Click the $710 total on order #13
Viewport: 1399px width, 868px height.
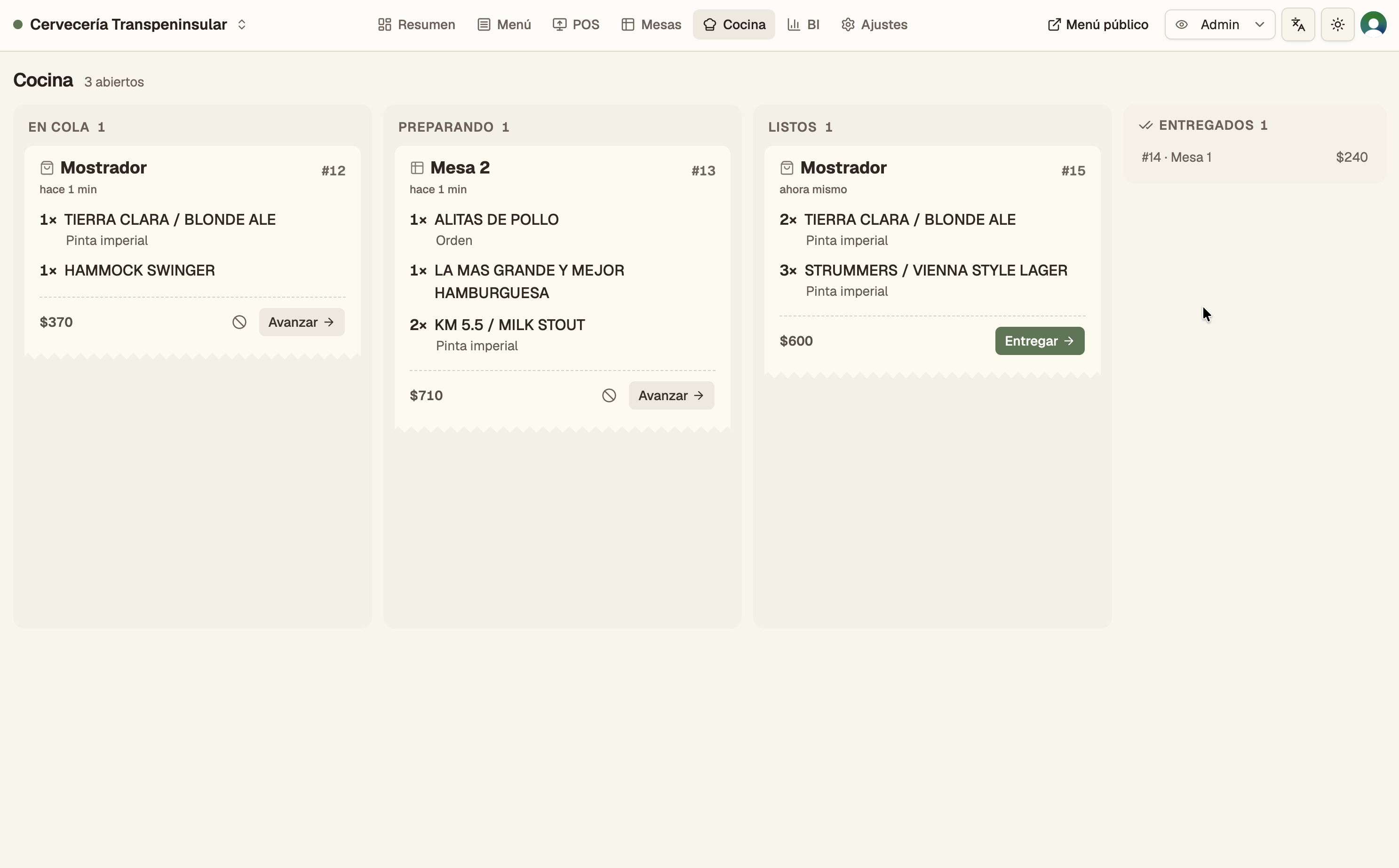click(426, 395)
